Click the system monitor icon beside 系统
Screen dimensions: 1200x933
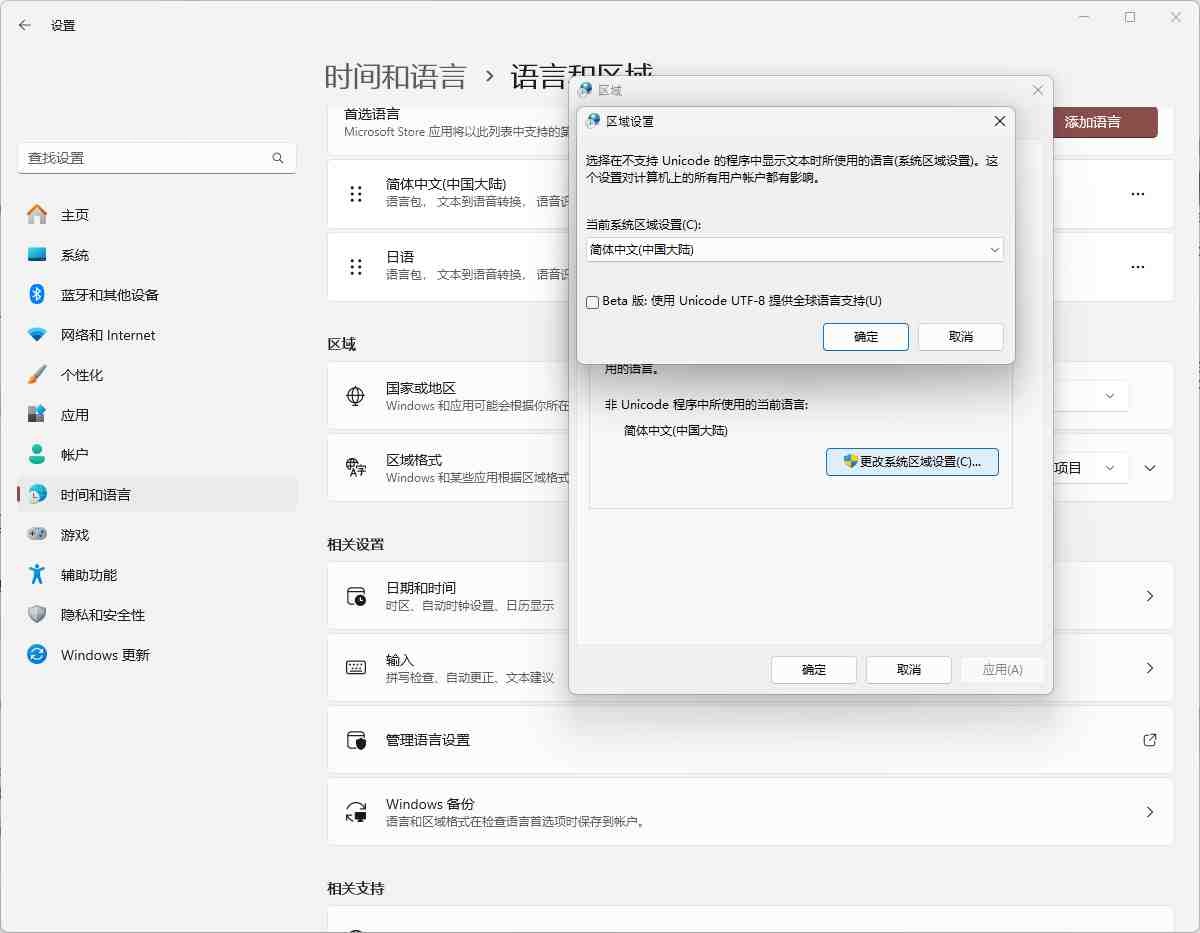point(37,255)
